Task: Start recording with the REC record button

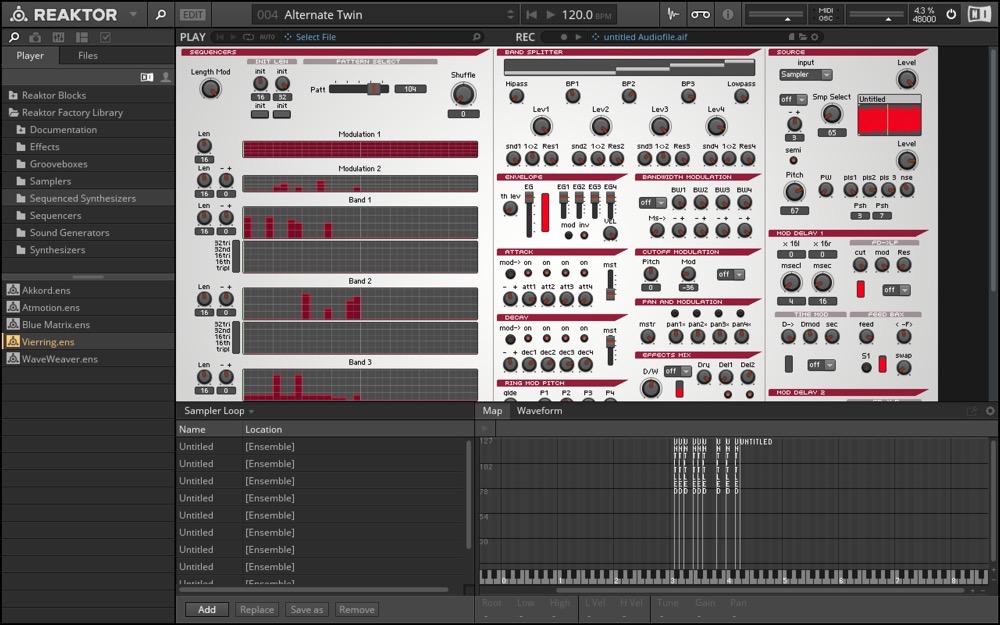Action: pyautogui.click(x=563, y=37)
